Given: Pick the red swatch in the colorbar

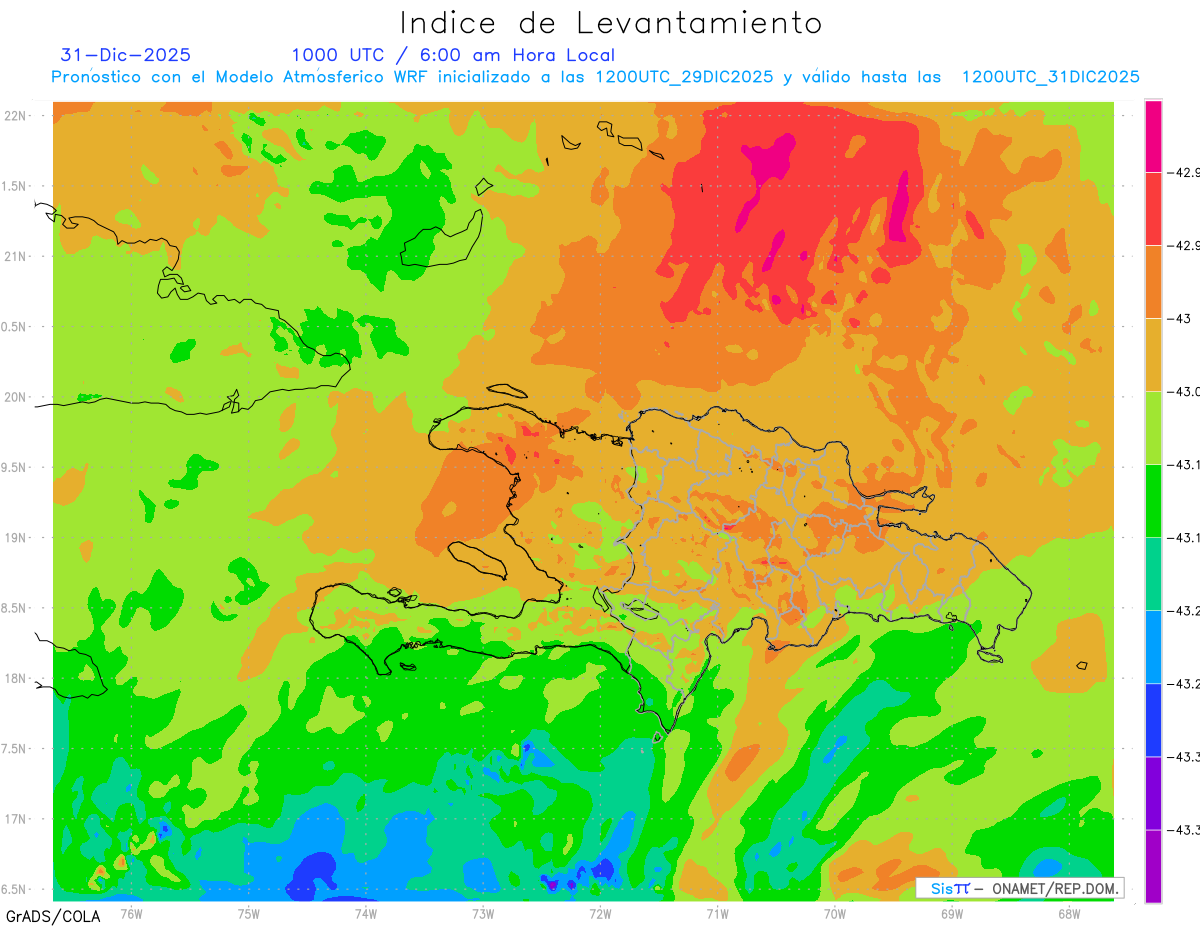Looking at the screenshot, I should pyautogui.click(x=1154, y=209).
